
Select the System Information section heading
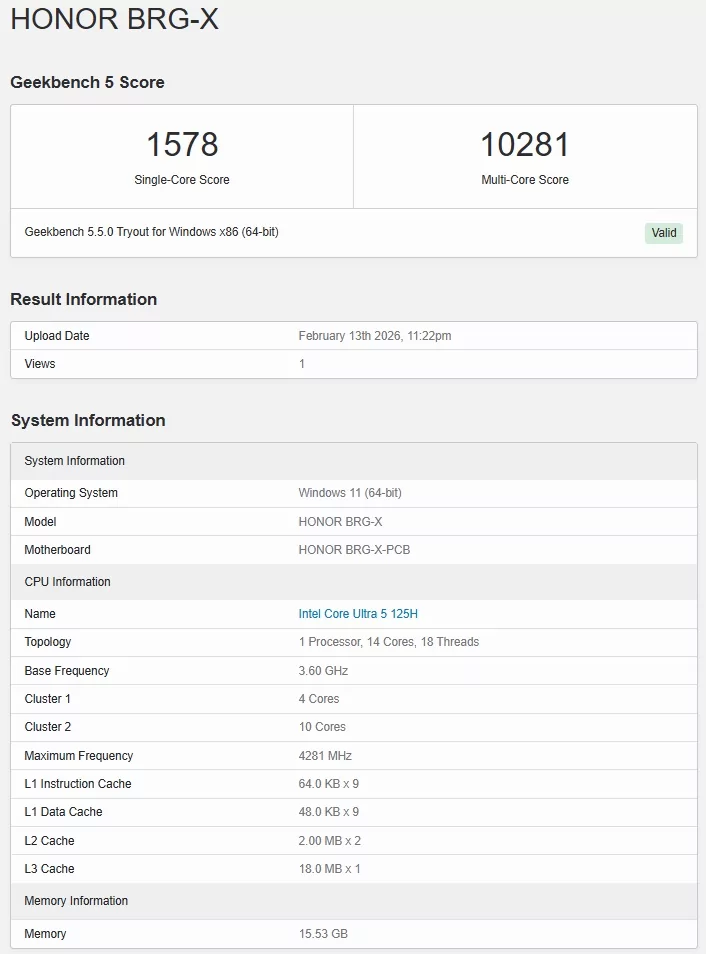pos(88,420)
